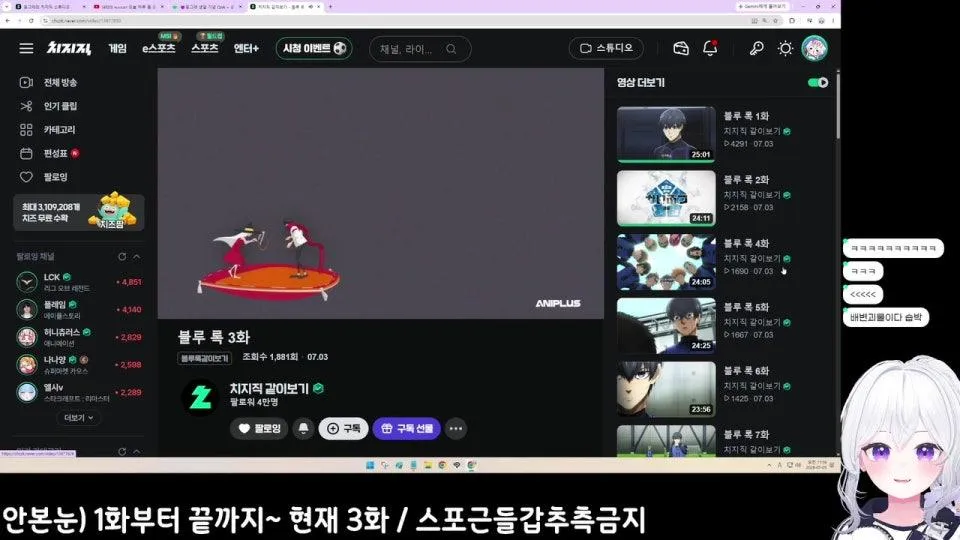Open the 나나양 channel
Screen dimensions: 960x540
pos(79,365)
